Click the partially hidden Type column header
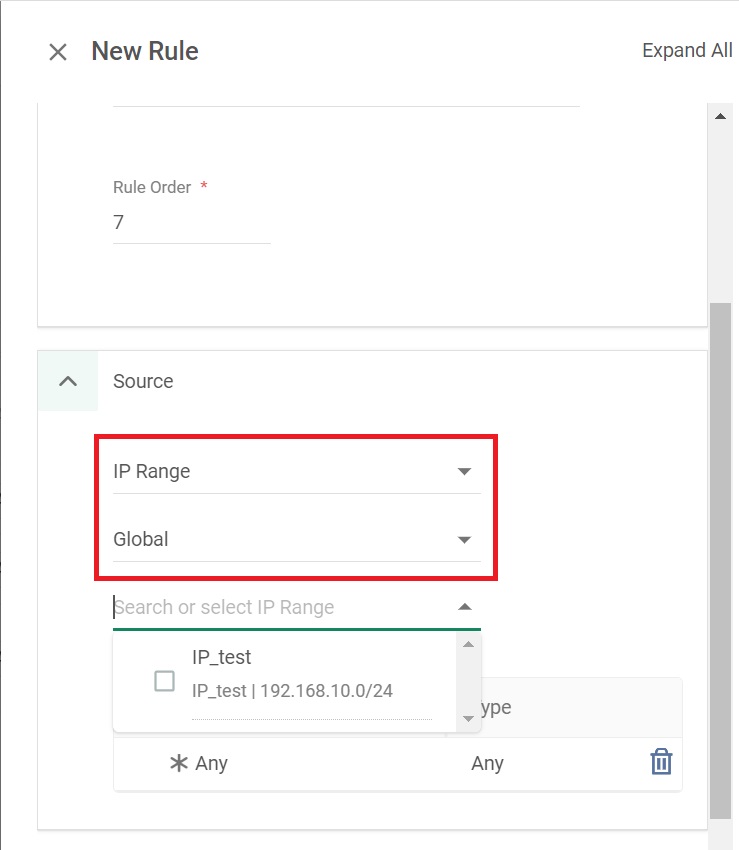The width and height of the screenshot is (739, 850). click(496, 707)
